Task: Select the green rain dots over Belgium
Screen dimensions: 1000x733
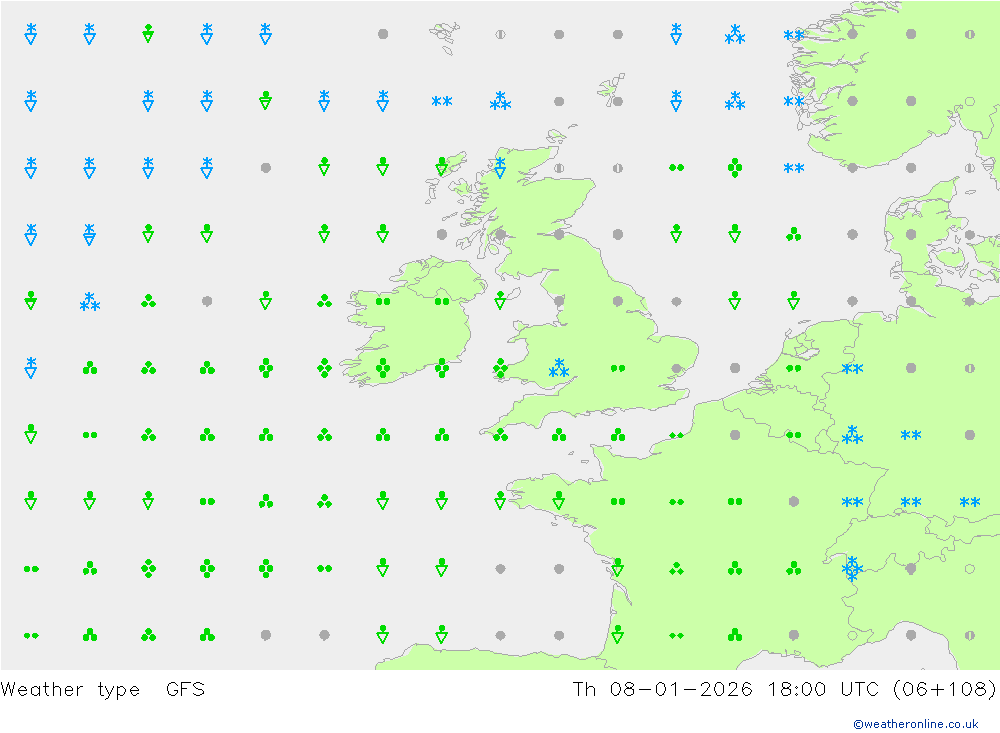Action: coord(793,435)
